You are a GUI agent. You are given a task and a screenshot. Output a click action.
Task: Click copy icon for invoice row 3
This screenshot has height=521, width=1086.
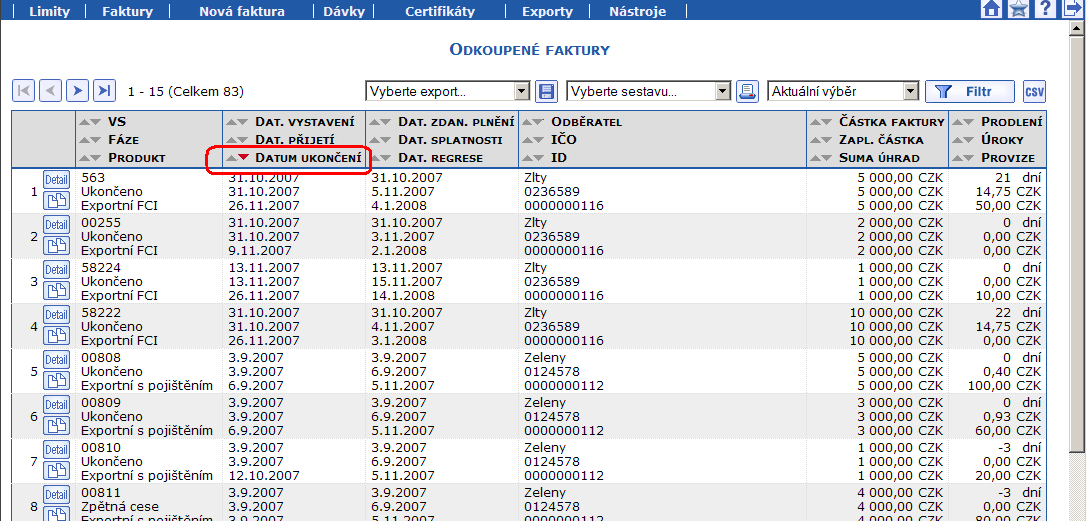[x=56, y=290]
